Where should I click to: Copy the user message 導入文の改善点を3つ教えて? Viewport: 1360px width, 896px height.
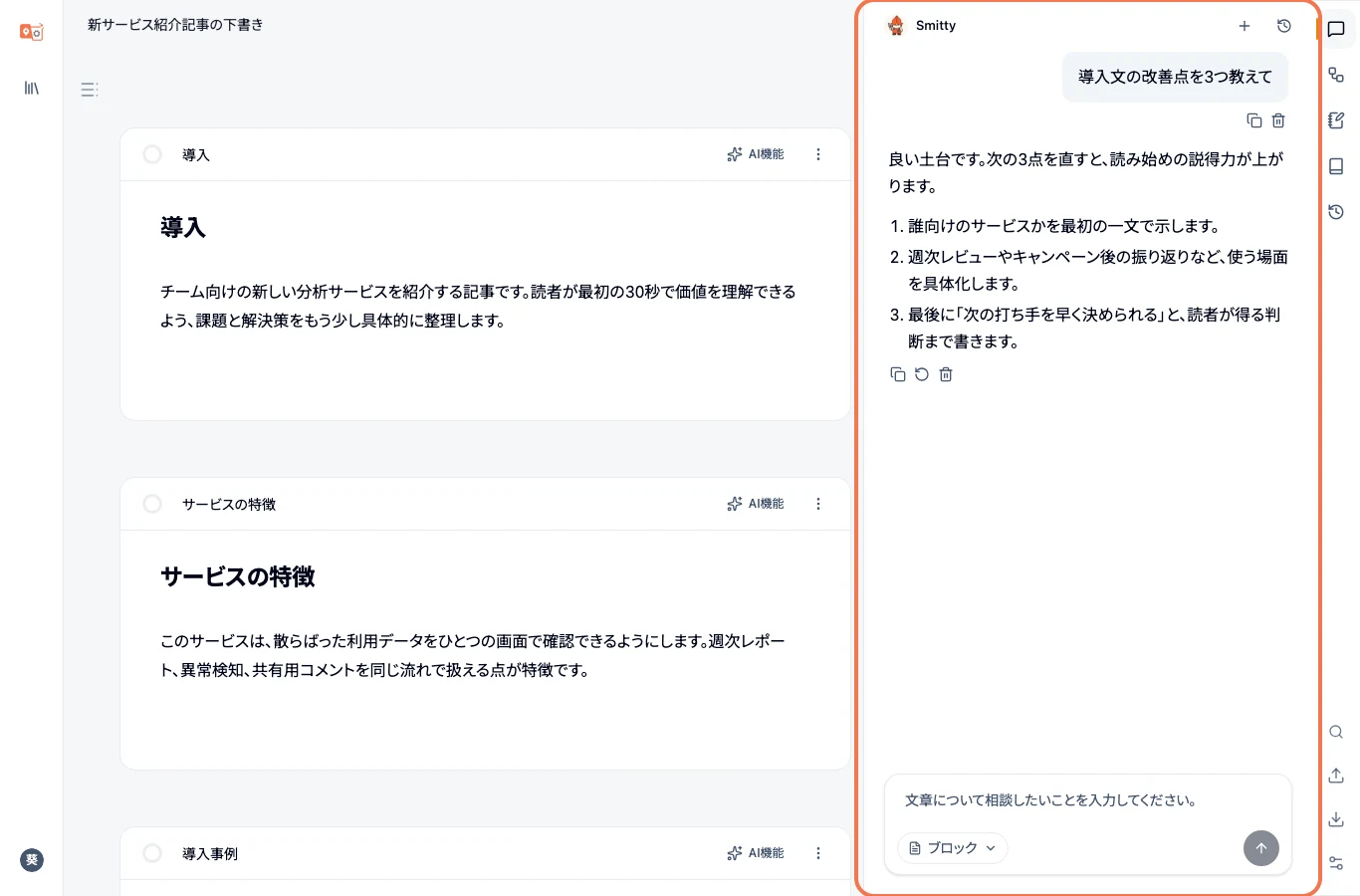1254,120
